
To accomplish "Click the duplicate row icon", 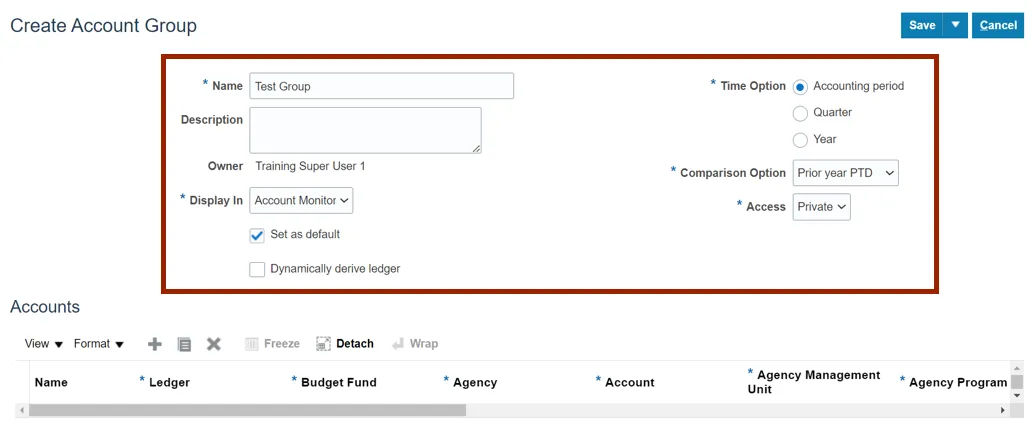I will click(x=184, y=344).
